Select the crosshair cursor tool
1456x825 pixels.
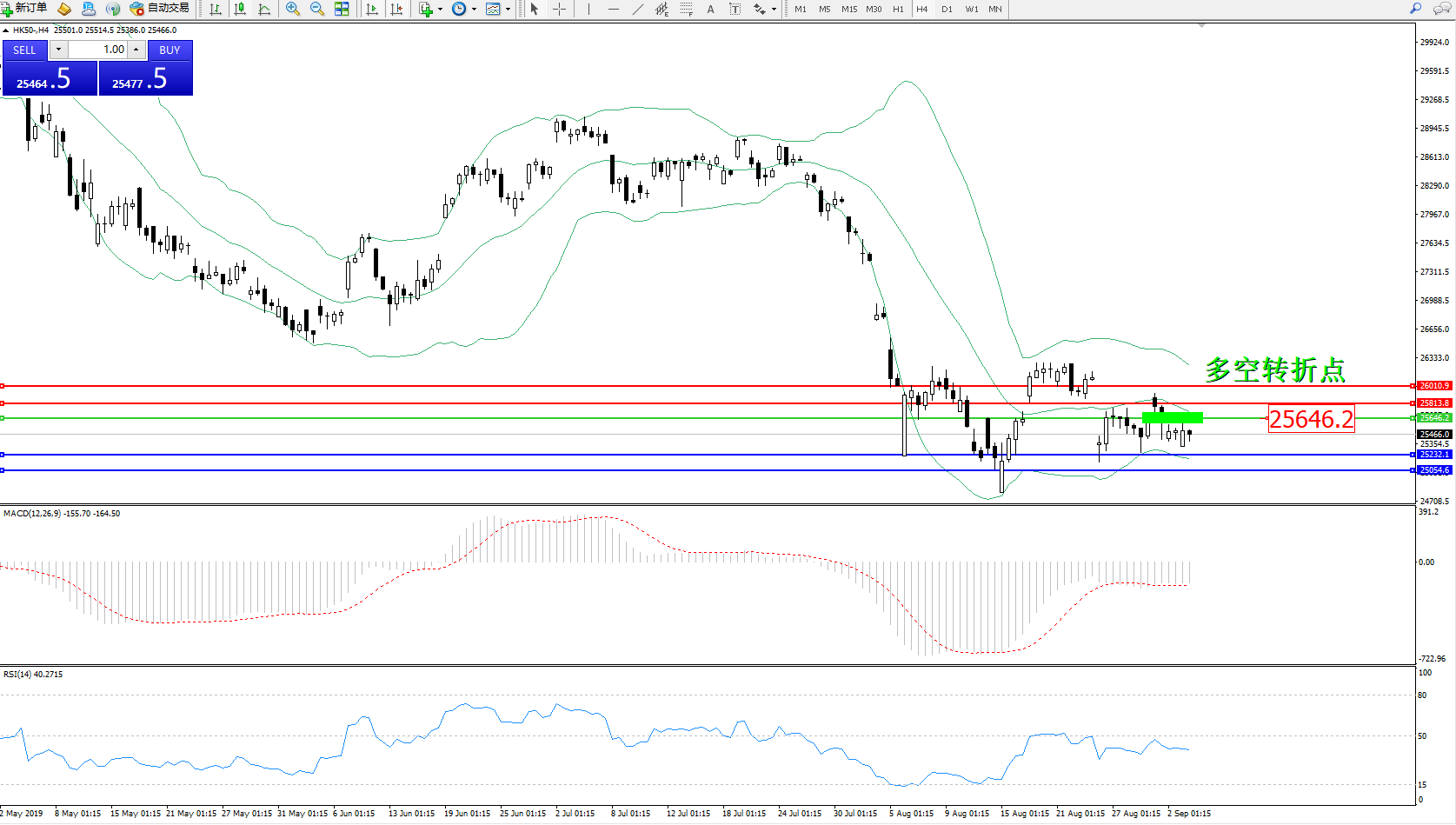click(559, 9)
